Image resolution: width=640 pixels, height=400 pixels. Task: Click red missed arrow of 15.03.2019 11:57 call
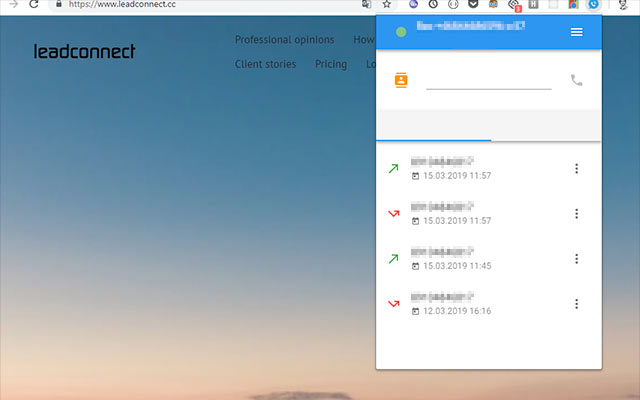tap(393, 213)
